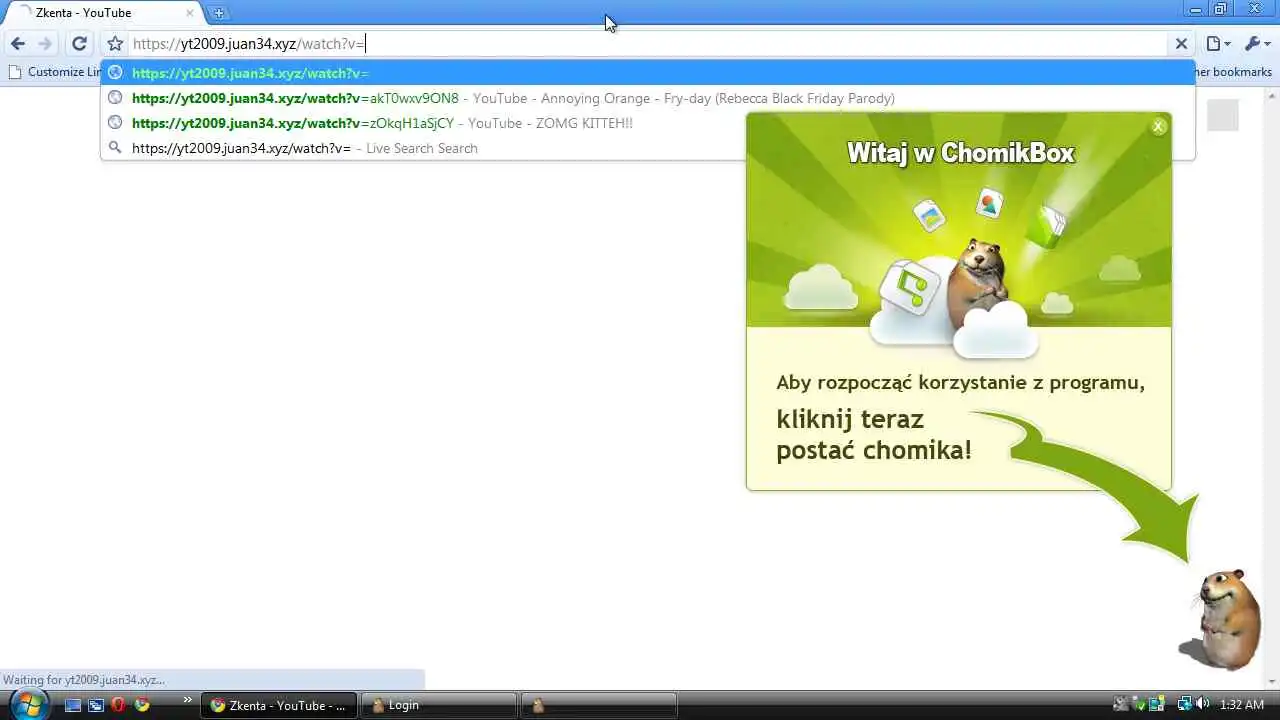
Task: Select the Live Search Search suggestion
Action: [x=648, y=148]
